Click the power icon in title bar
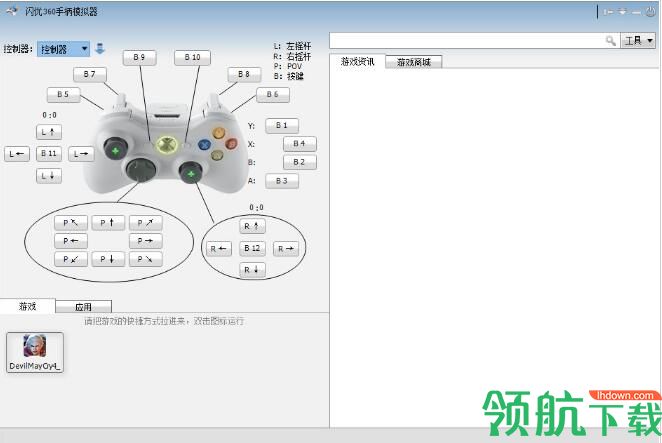662x443 pixels. click(651, 12)
